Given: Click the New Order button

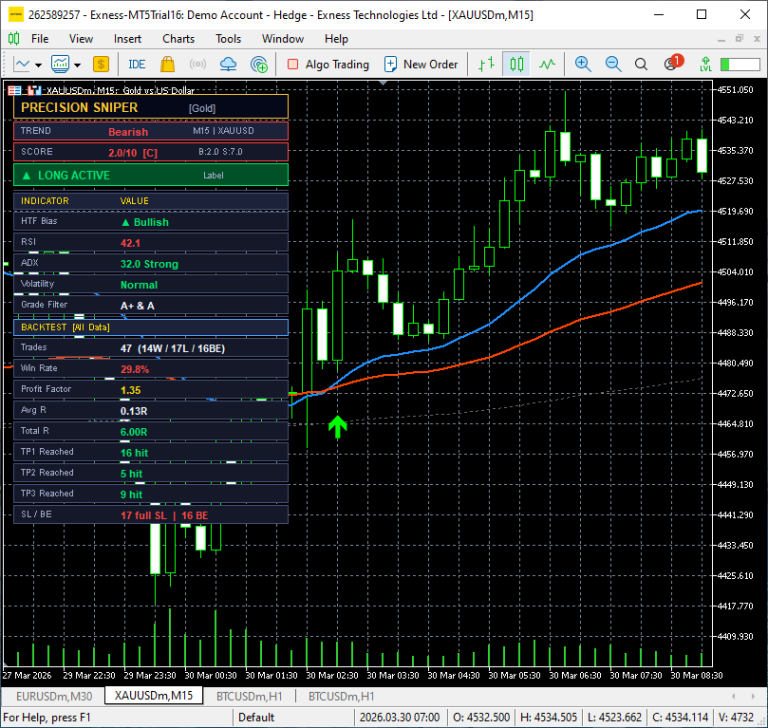Looking at the screenshot, I should (x=421, y=64).
